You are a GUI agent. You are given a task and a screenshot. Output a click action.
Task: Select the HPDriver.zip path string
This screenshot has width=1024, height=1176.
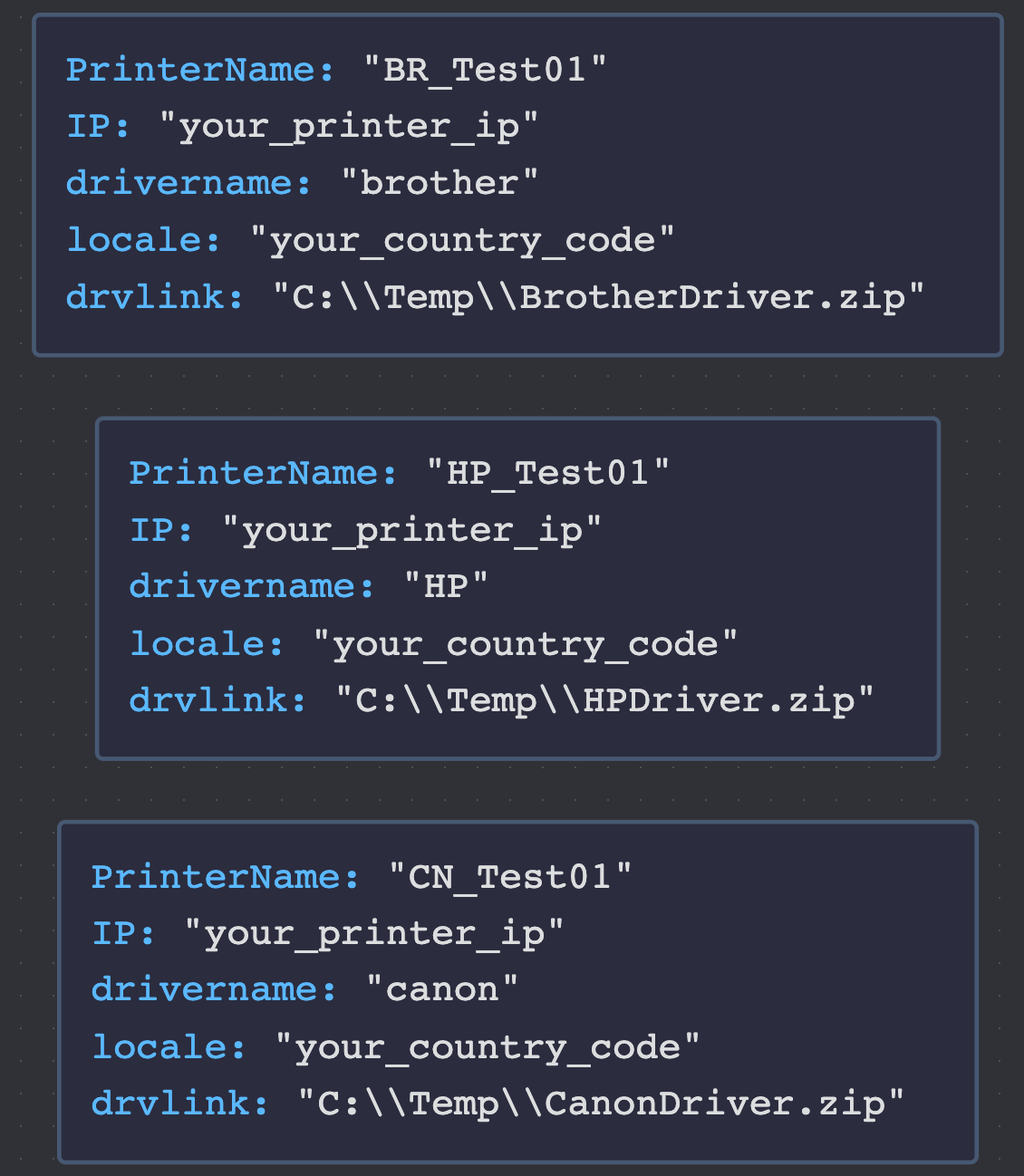[605, 700]
